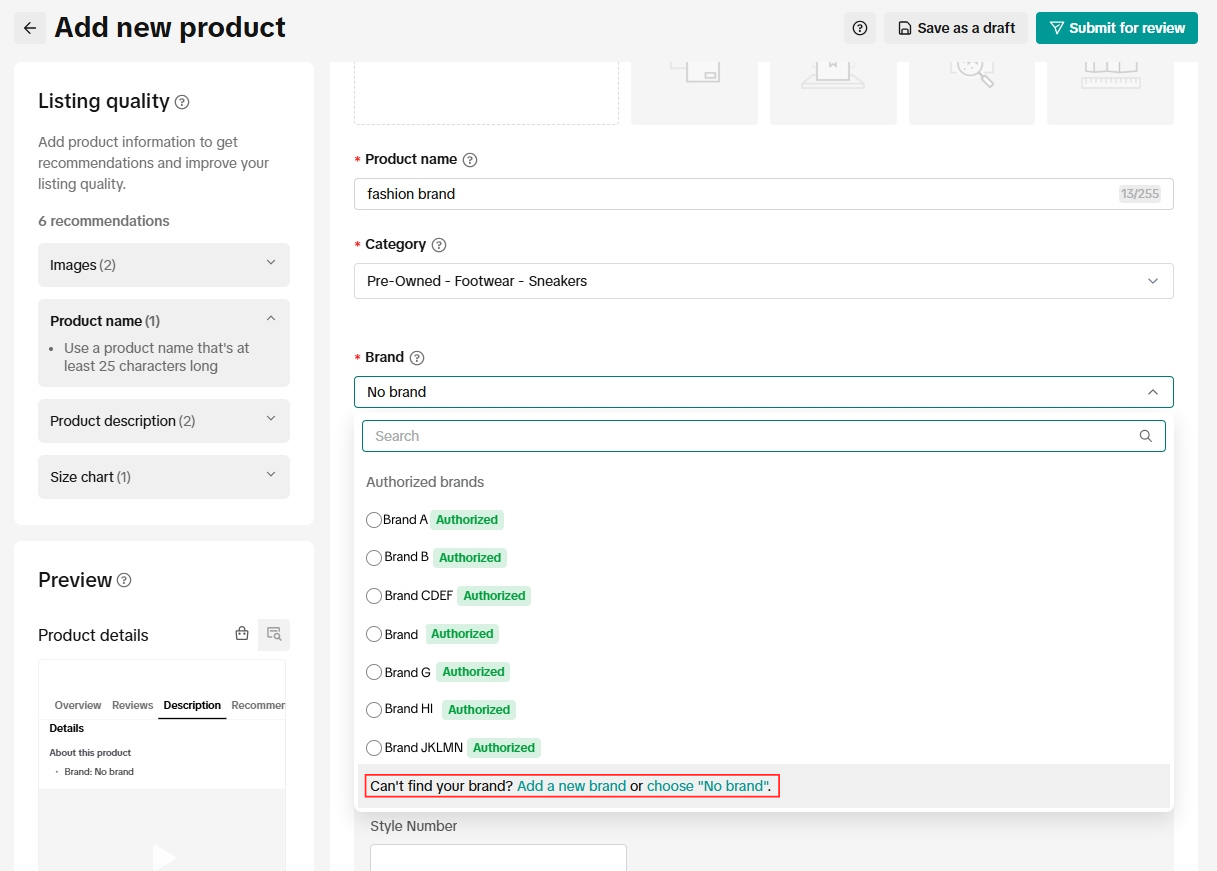1217x871 pixels.
Task: Choose Brand JKLMN radio option
Action: (x=374, y=748)
